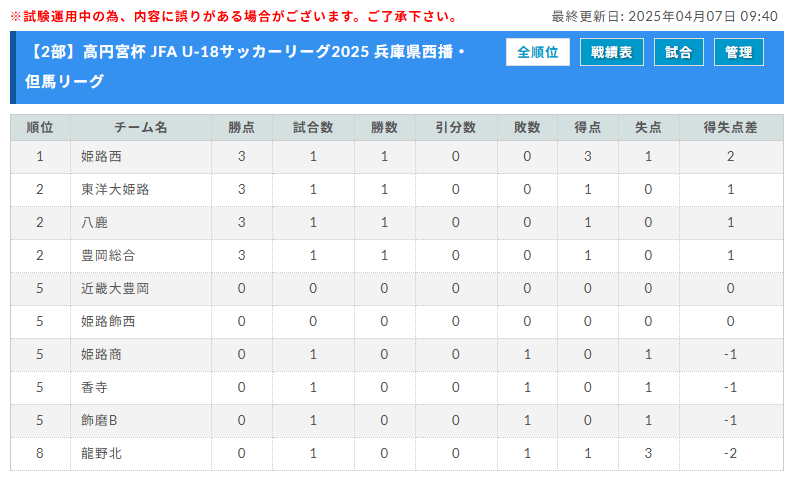Select team 龍野北 at the bottom
The height and width of the screenshot is (480, 792).
100,453
